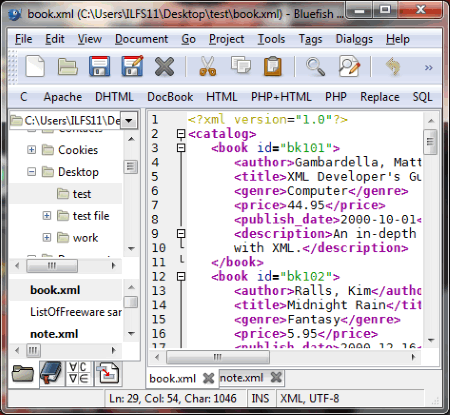
Task: Switch to the DocBook toolbar tab
Action: 170,97
